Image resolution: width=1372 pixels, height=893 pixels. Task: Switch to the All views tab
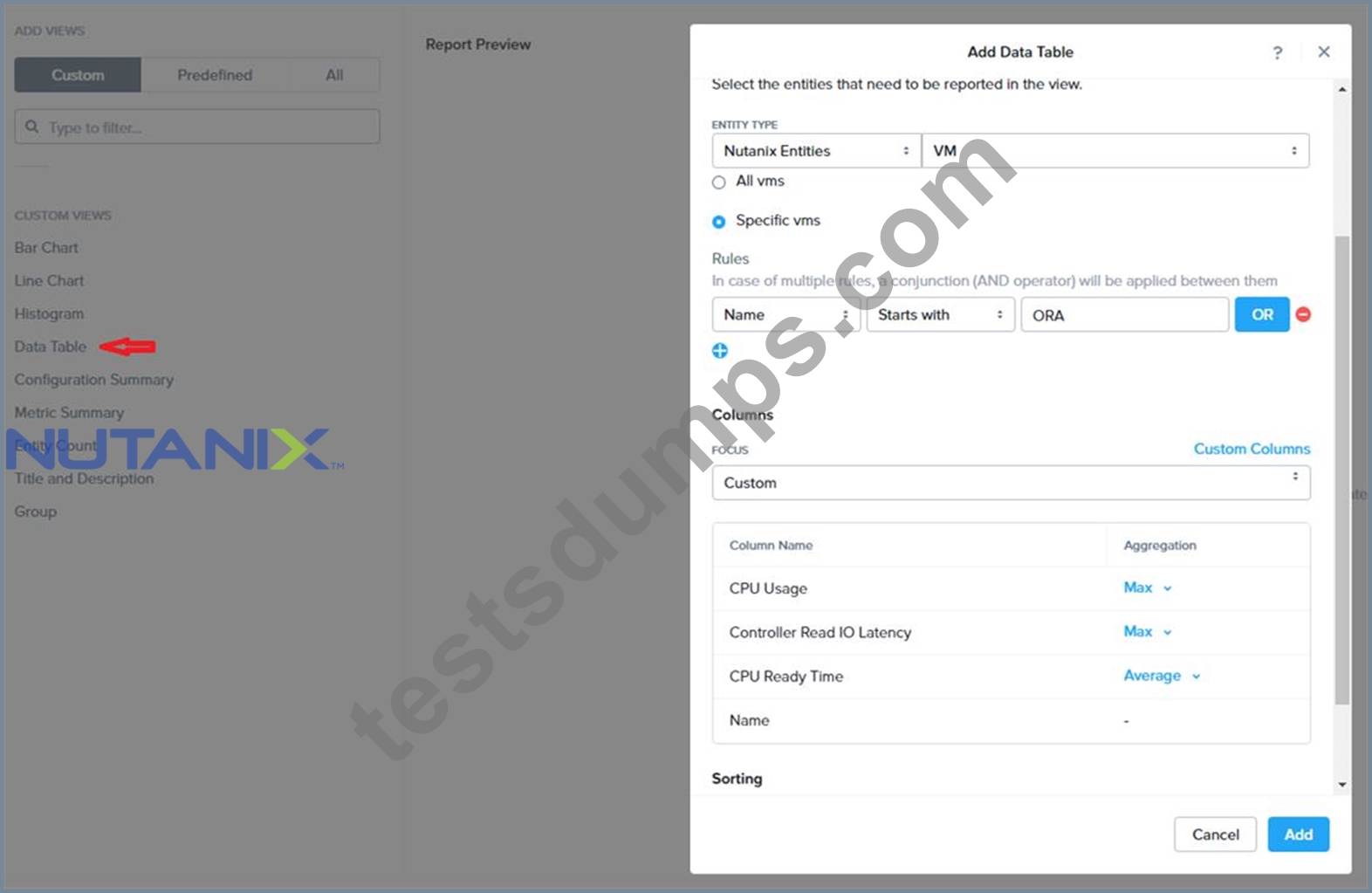tap(334, 75)
